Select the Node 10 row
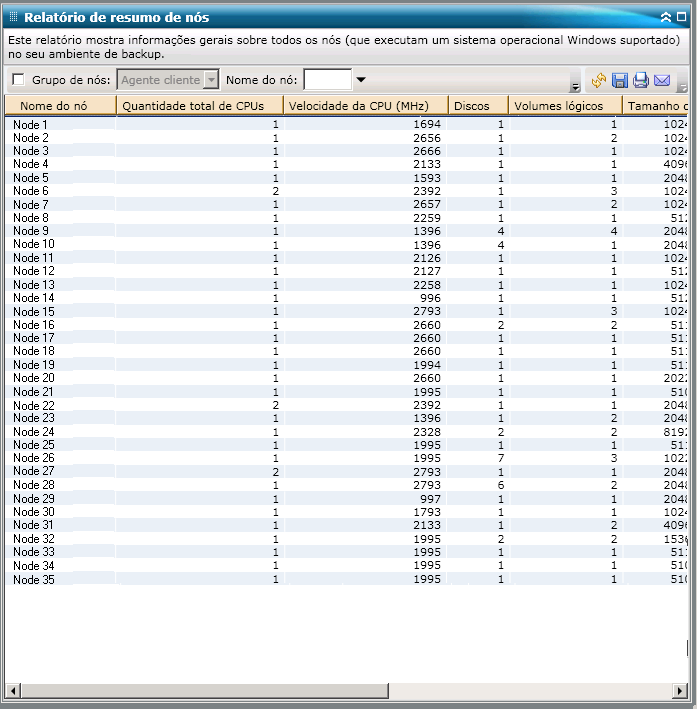 click(x=347, y=244)
